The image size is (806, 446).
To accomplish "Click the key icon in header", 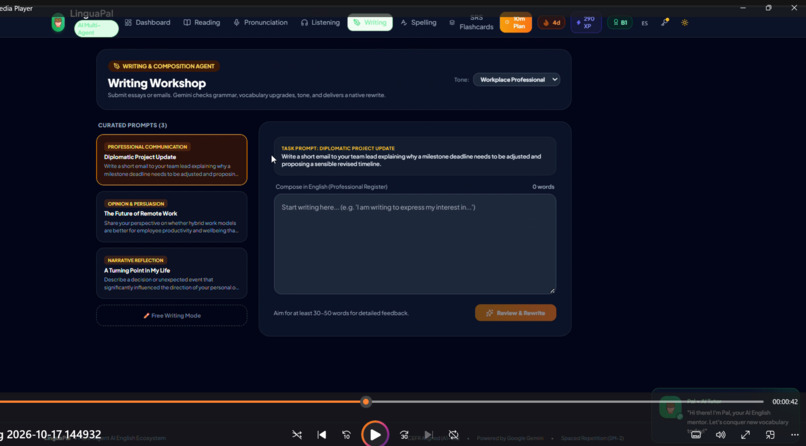I will click(665, 23).
